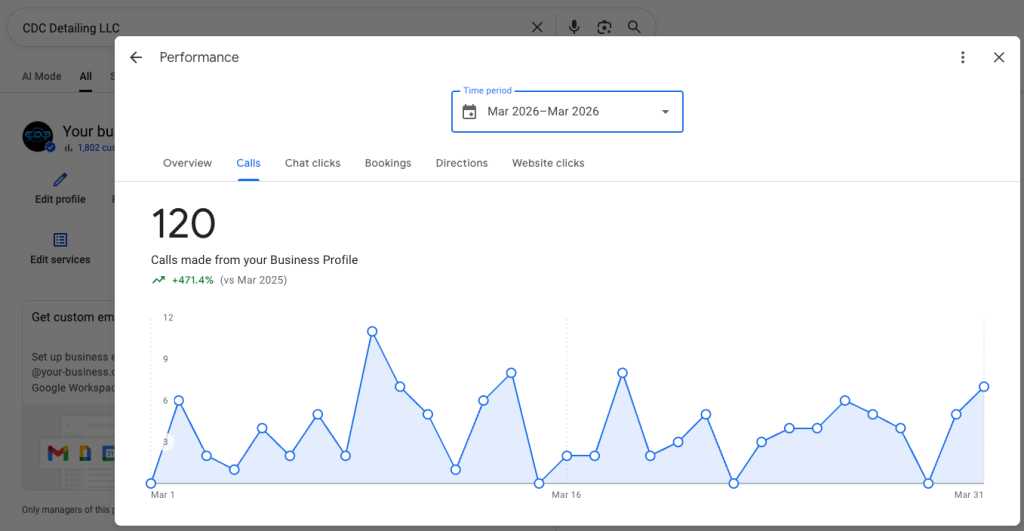Click the magnifying glass search icon
This screenshot has width=1024, height=531.
[x=634, y=27]
